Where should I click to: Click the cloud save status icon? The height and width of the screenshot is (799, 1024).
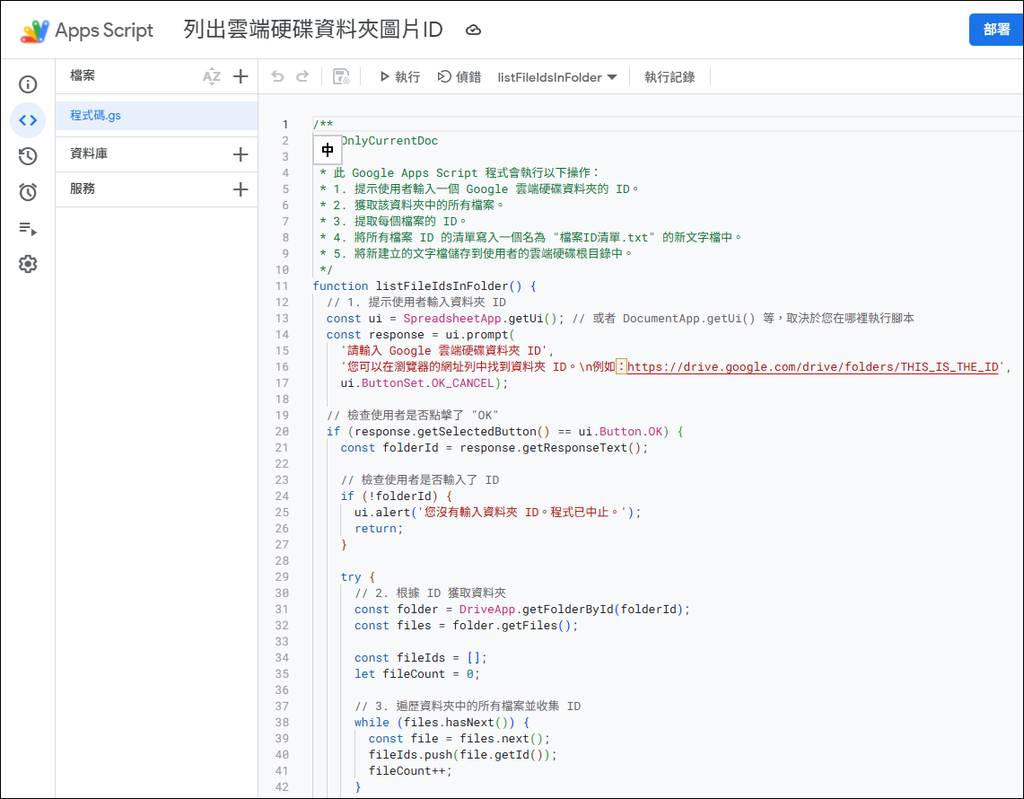pyautogui.click(x=473, y=30)
